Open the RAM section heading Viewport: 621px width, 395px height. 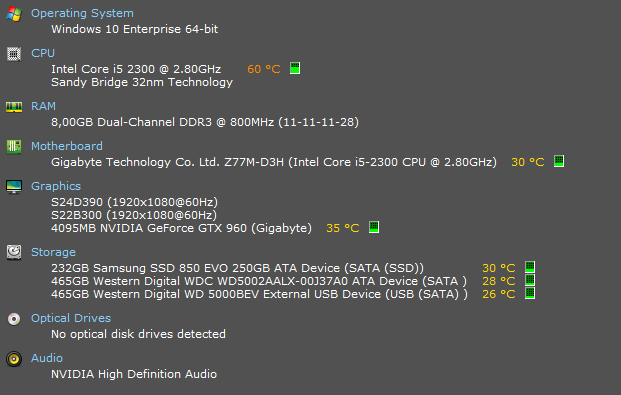click(43, 106)
